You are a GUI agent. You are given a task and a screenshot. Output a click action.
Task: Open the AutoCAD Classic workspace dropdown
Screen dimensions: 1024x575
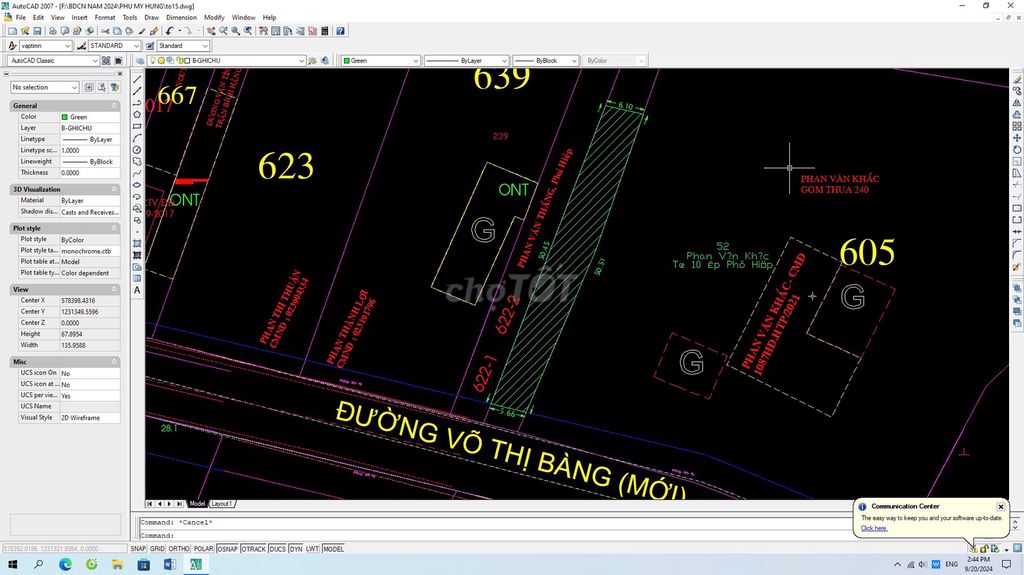[54, 60]
